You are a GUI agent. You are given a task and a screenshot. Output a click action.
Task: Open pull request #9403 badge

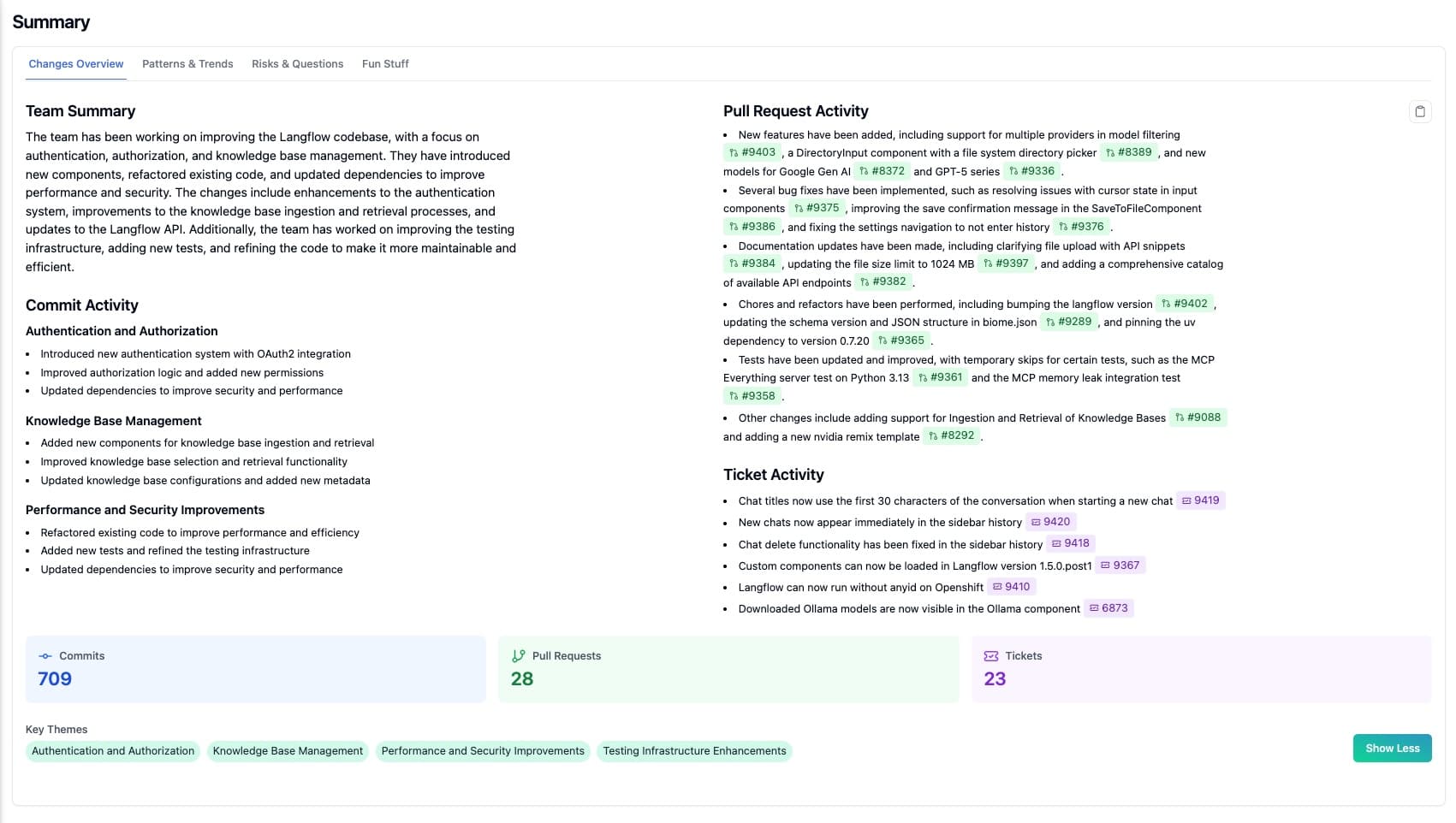coord(752,152)
